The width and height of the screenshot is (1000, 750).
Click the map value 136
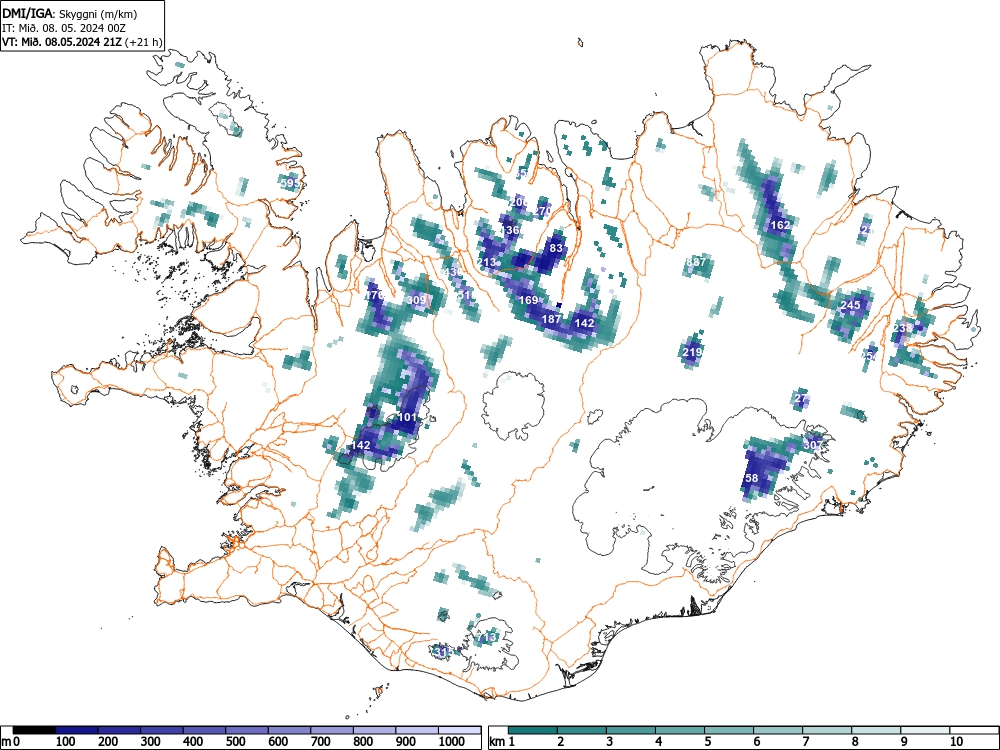click(x=510, y=230)
